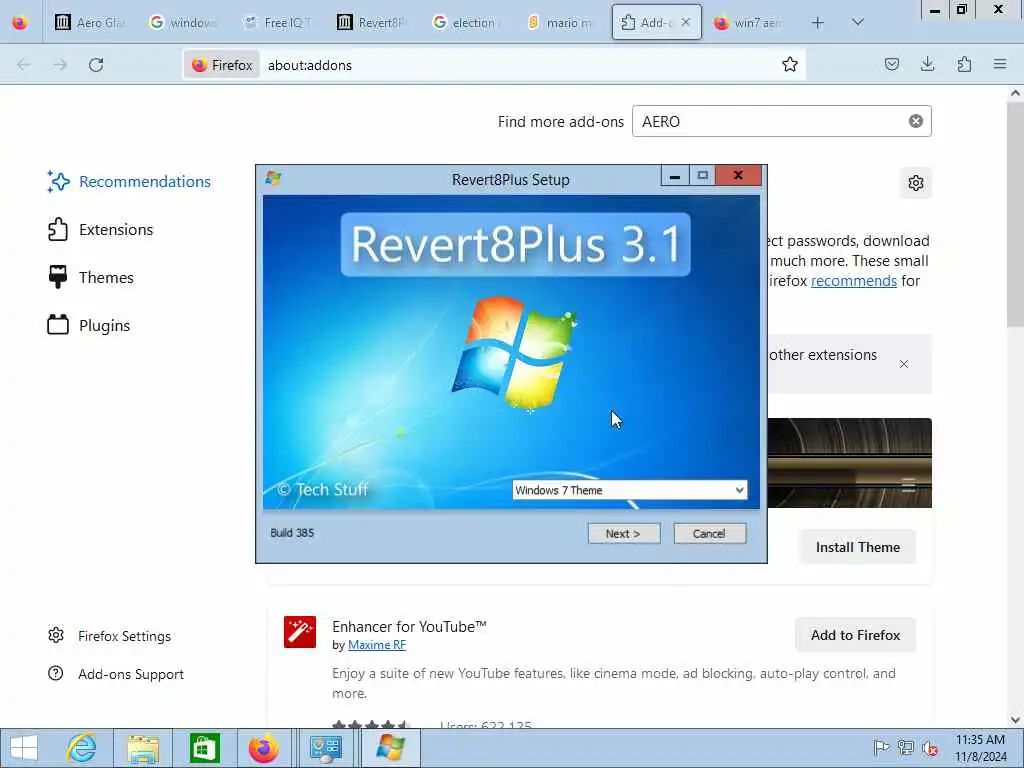Open File Explorer from taskbar
Viewport: 1024px width, 768px height.
[143, 748]
